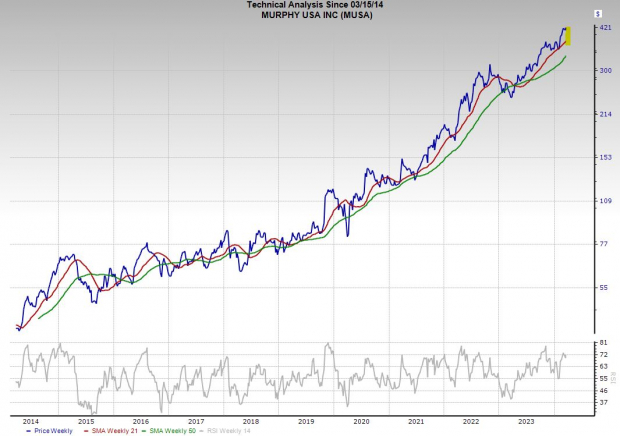Select the 2021 label on the time axis

[x=415, y=422]
